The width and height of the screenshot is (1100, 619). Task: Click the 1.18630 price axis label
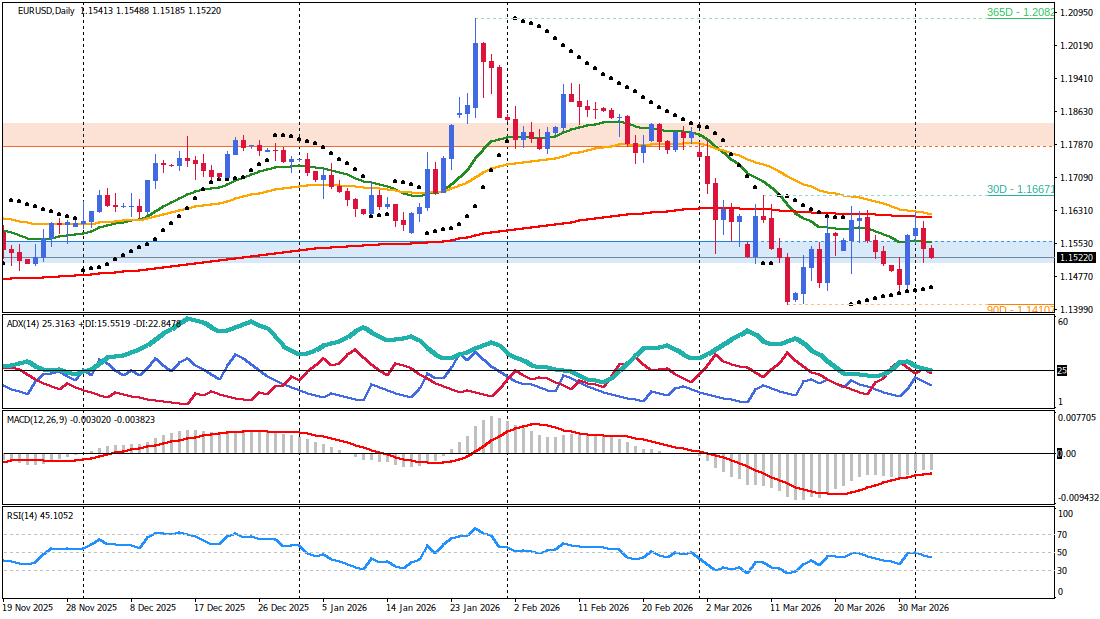pos(1077,112)
